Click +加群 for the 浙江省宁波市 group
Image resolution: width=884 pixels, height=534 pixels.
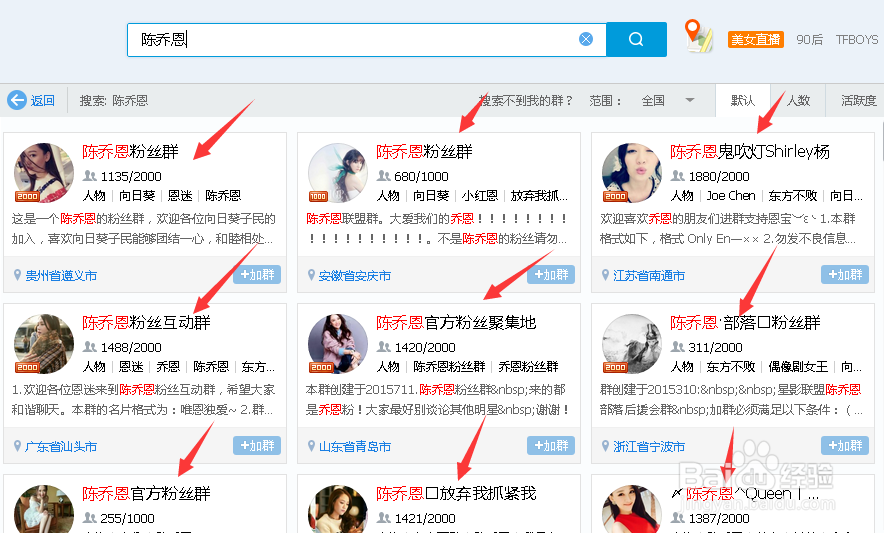[x=845, y=445]
